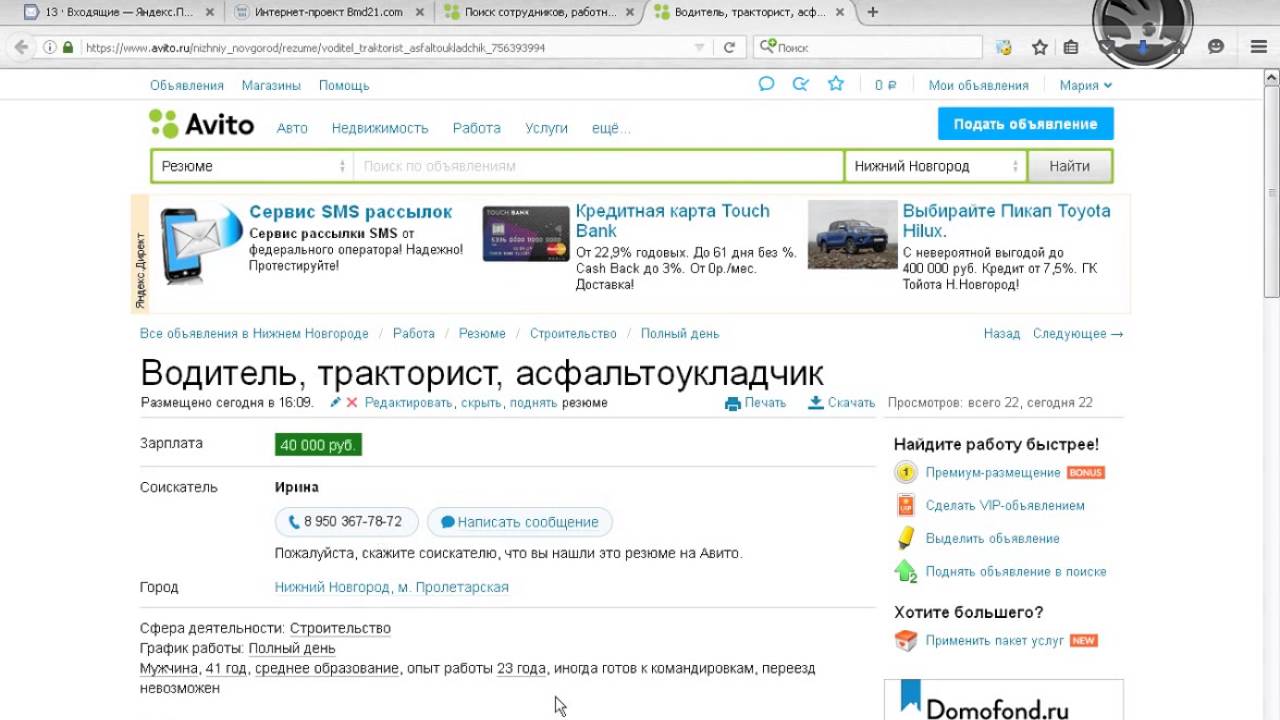The height and width of the screenshot is (720, 1280).
Task: Open the Кредитная карта Touch Bank ad
Action: point(673,221)
